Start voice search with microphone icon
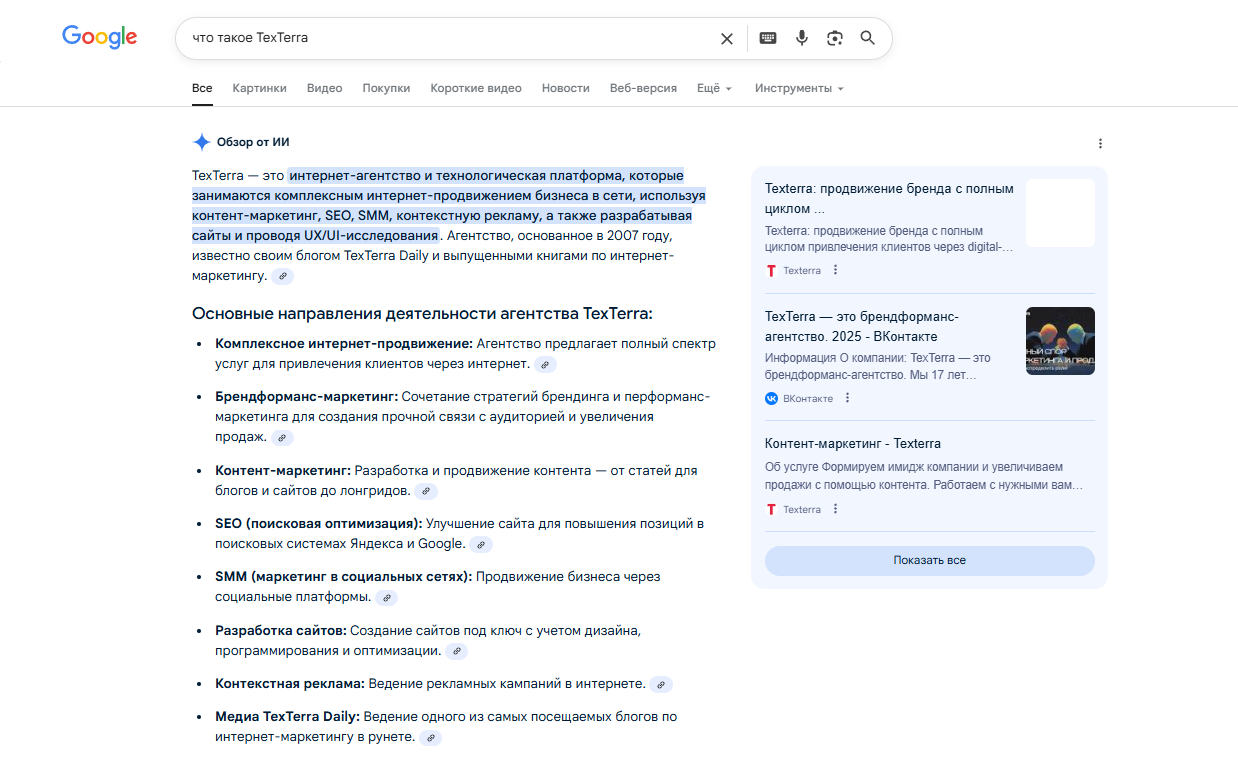1238x758 pixels. (x=801, y=38)
